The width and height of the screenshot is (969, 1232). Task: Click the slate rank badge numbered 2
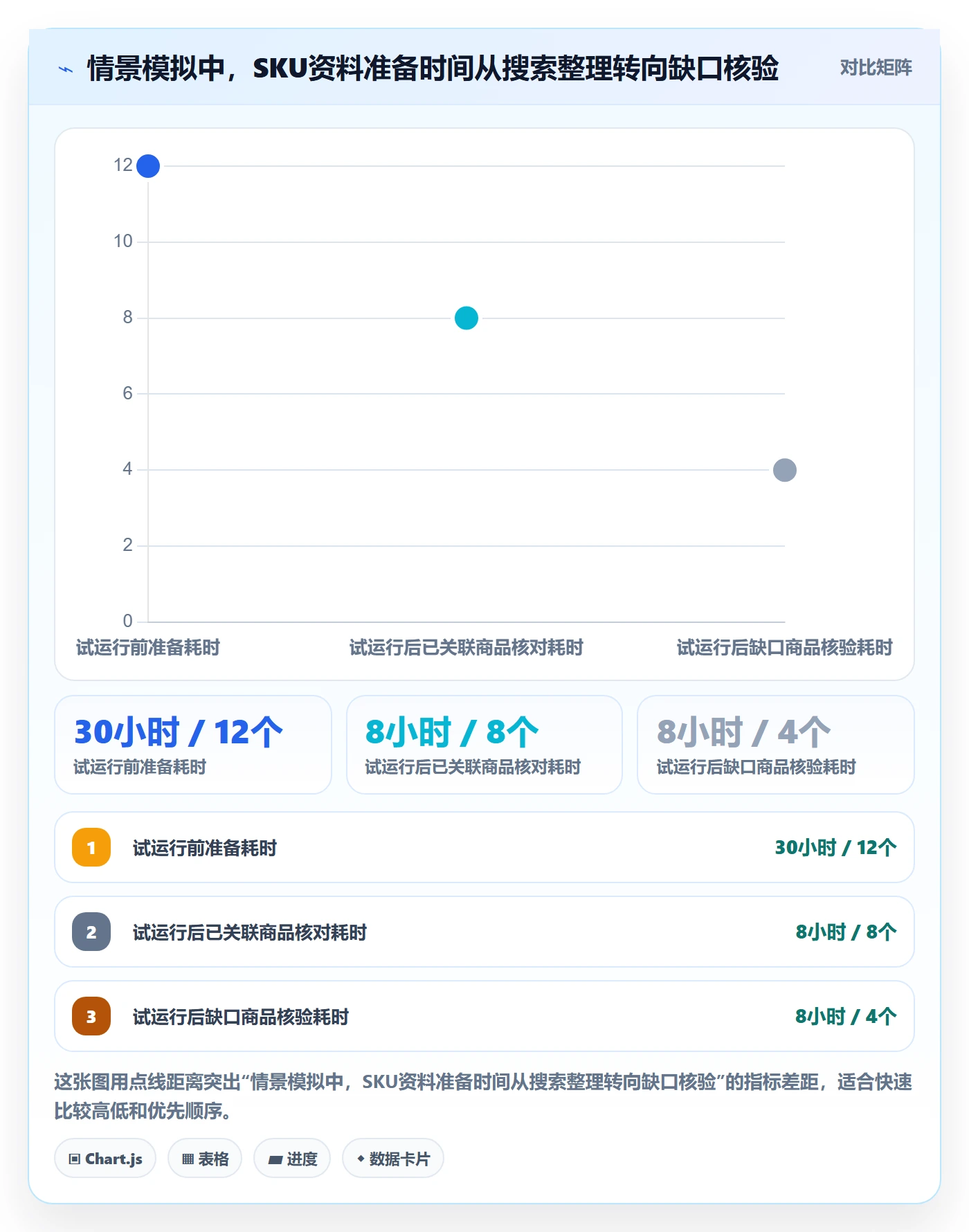tap(91, 932)
